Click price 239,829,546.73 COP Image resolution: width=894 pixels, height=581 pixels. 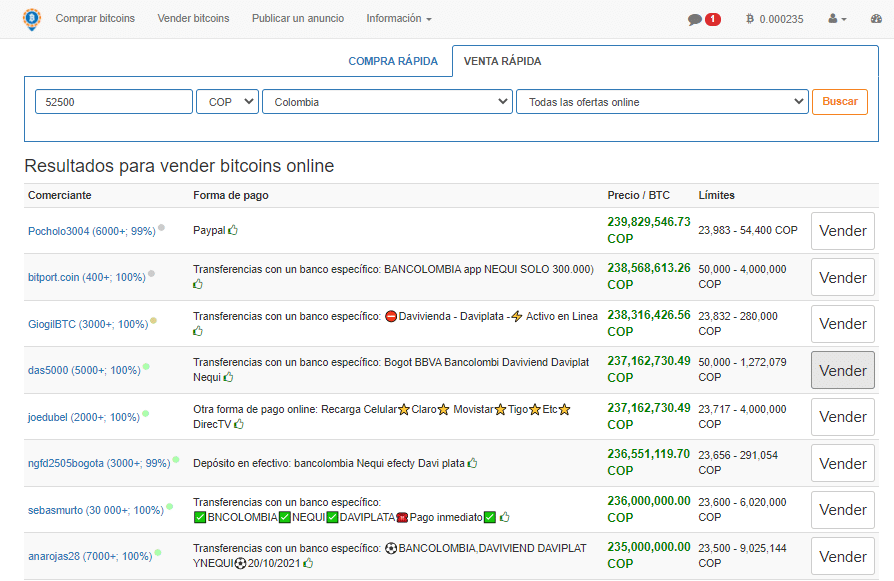(649, 230)
